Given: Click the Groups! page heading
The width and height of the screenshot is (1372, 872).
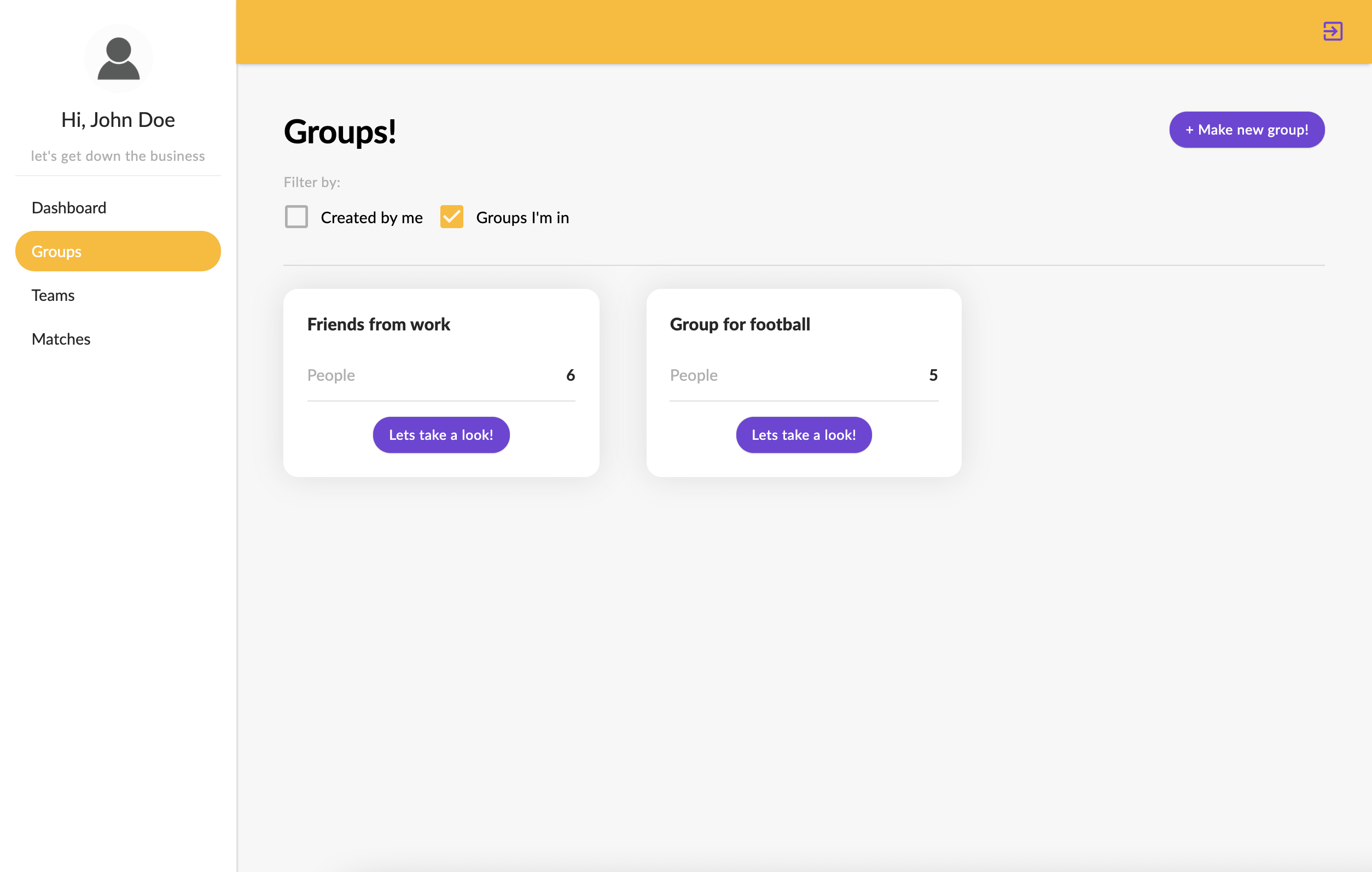Looking at the screenshot, I should [x=340, y=132].
